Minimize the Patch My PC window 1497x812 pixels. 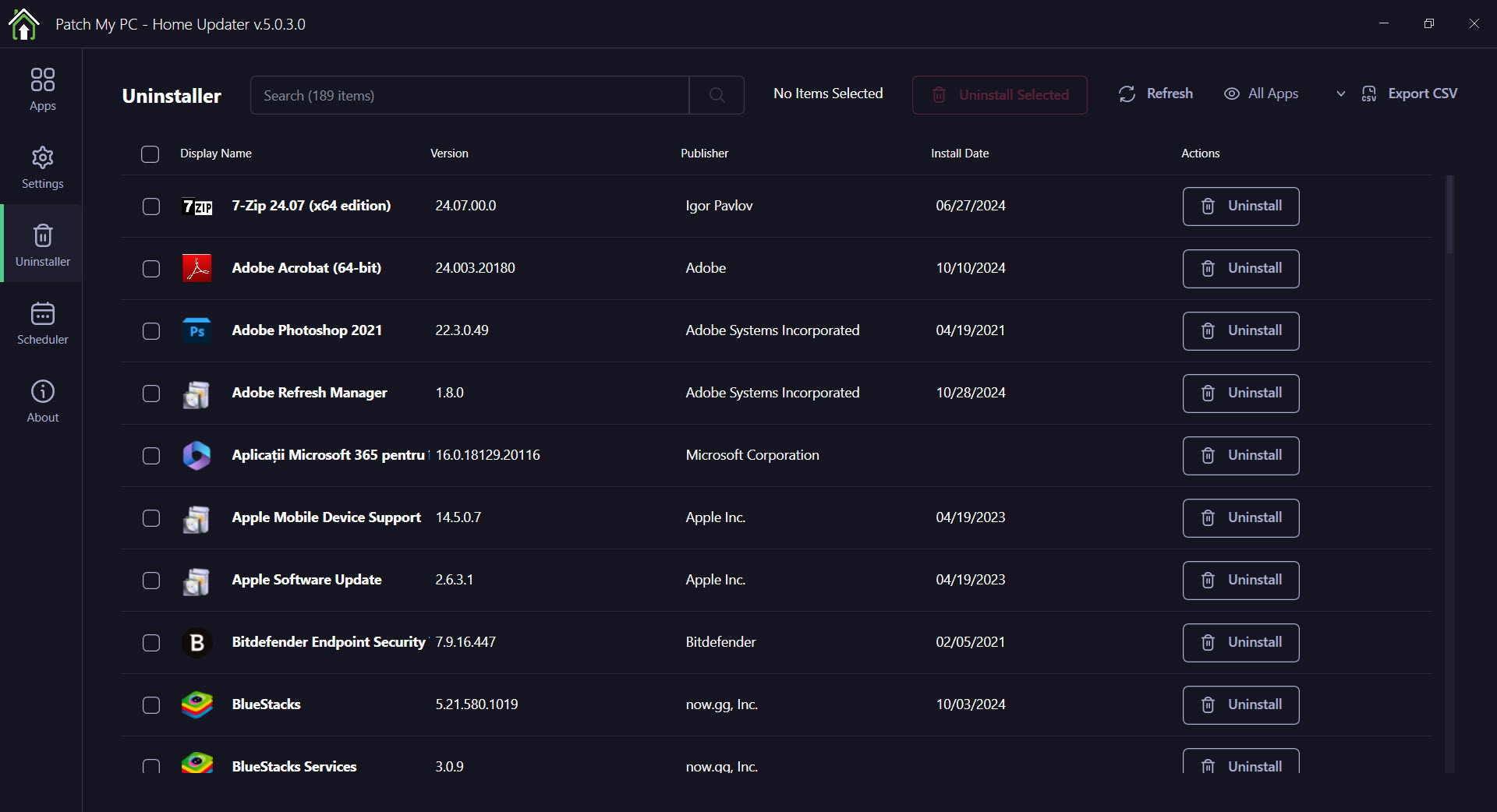tap(1384, 23)
